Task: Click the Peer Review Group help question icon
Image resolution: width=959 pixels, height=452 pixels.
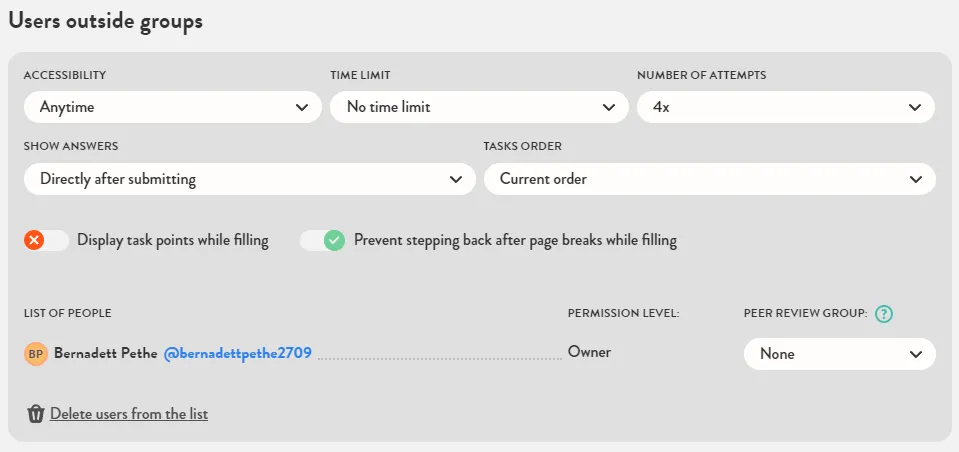Action: [x=883, y=314]
